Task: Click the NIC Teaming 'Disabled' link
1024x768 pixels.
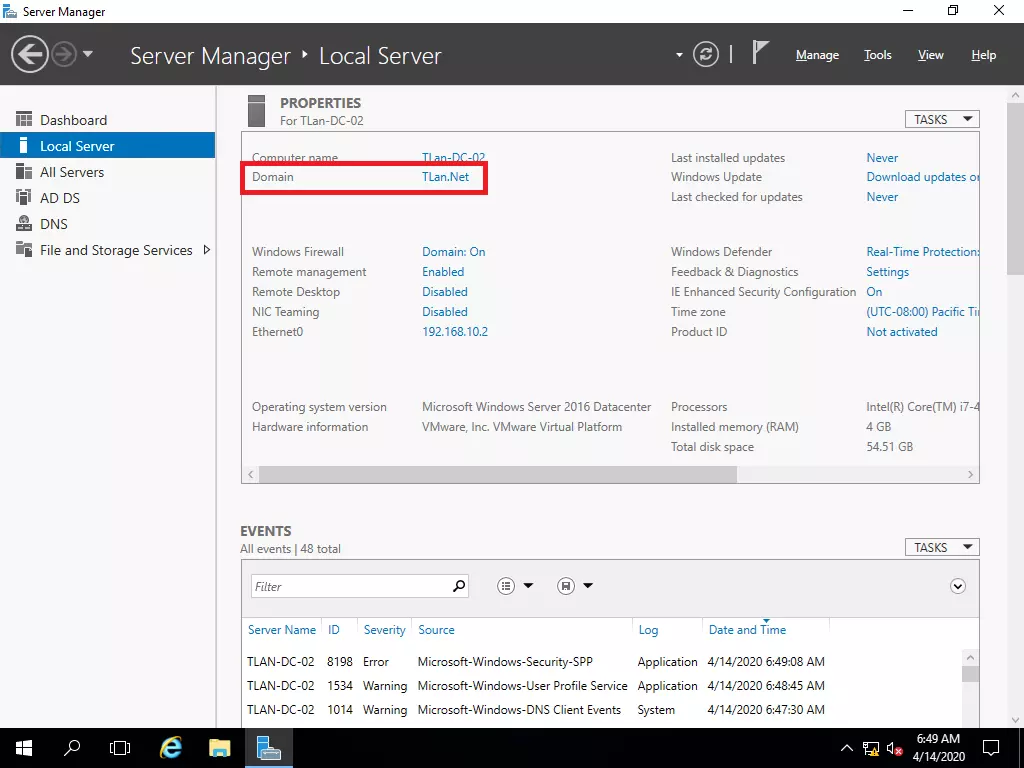Action: tap(445, 312)
